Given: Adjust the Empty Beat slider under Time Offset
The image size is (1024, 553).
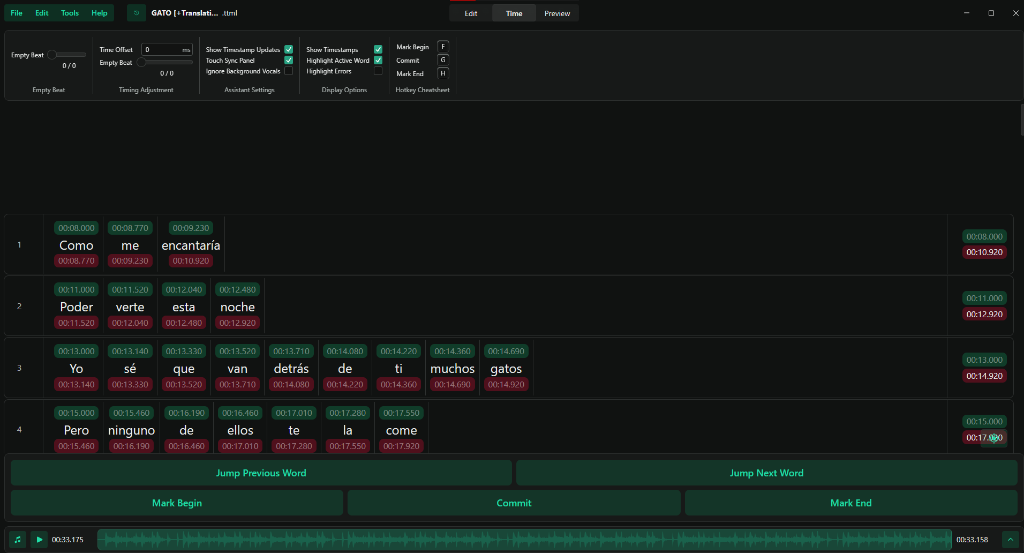Looking at the screenshot, I should [x=165, y=63].
